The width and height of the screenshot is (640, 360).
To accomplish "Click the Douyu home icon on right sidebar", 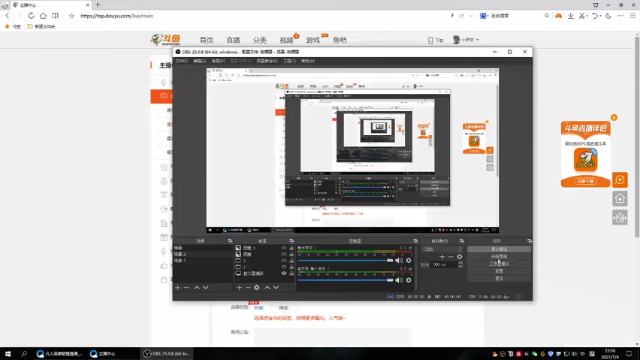I will click(x=620, y=199).
